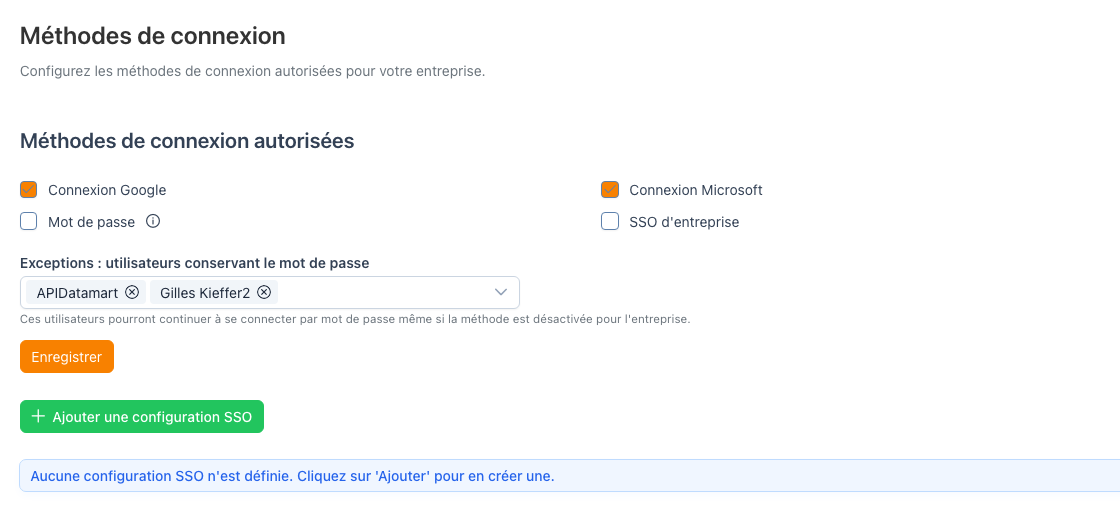Enable the Mot de passe checkbox
Viewport: 1120px width, 517px height.
(29, 221)
